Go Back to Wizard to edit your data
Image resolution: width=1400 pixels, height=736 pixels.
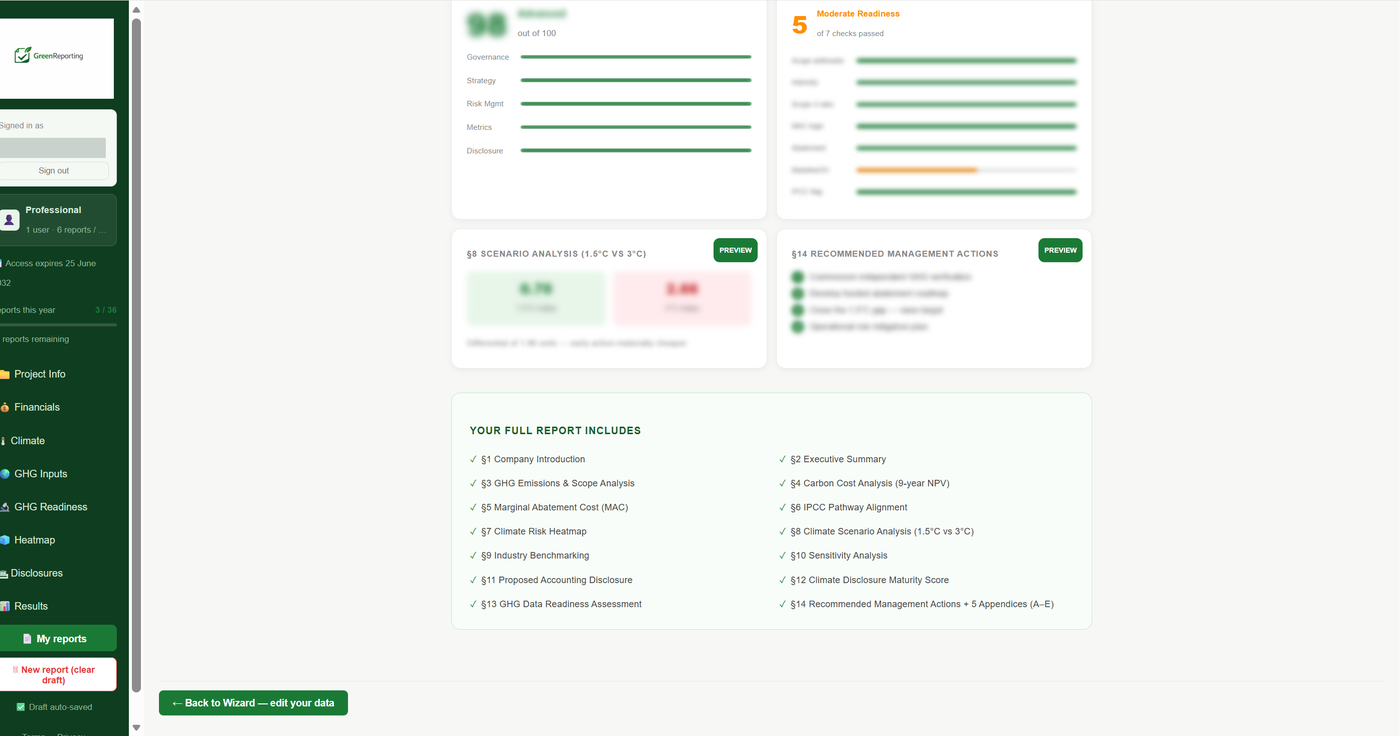pyautogui.click(x=253, y=703)
